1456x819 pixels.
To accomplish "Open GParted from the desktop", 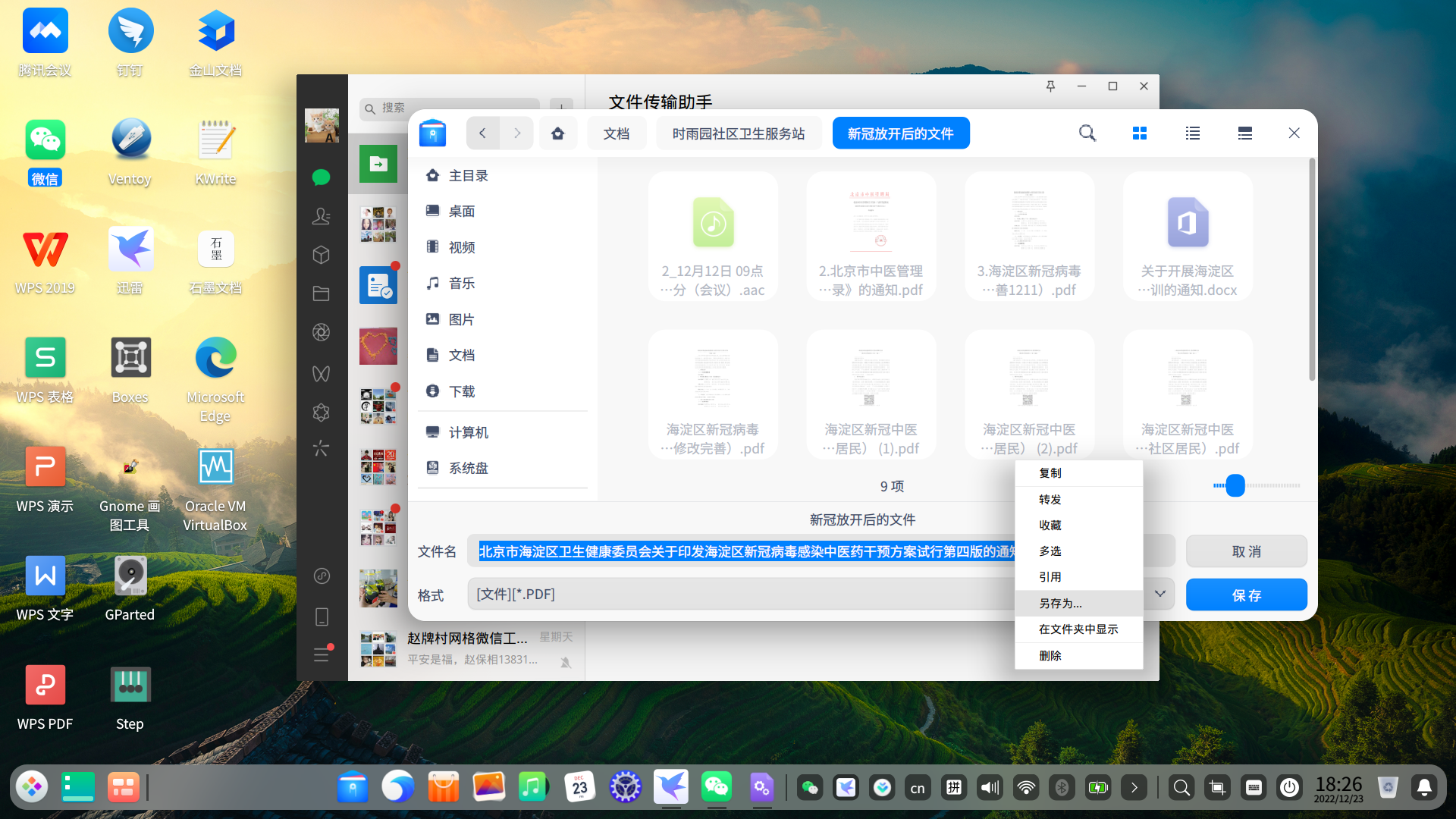I will (x=129, y=576).
